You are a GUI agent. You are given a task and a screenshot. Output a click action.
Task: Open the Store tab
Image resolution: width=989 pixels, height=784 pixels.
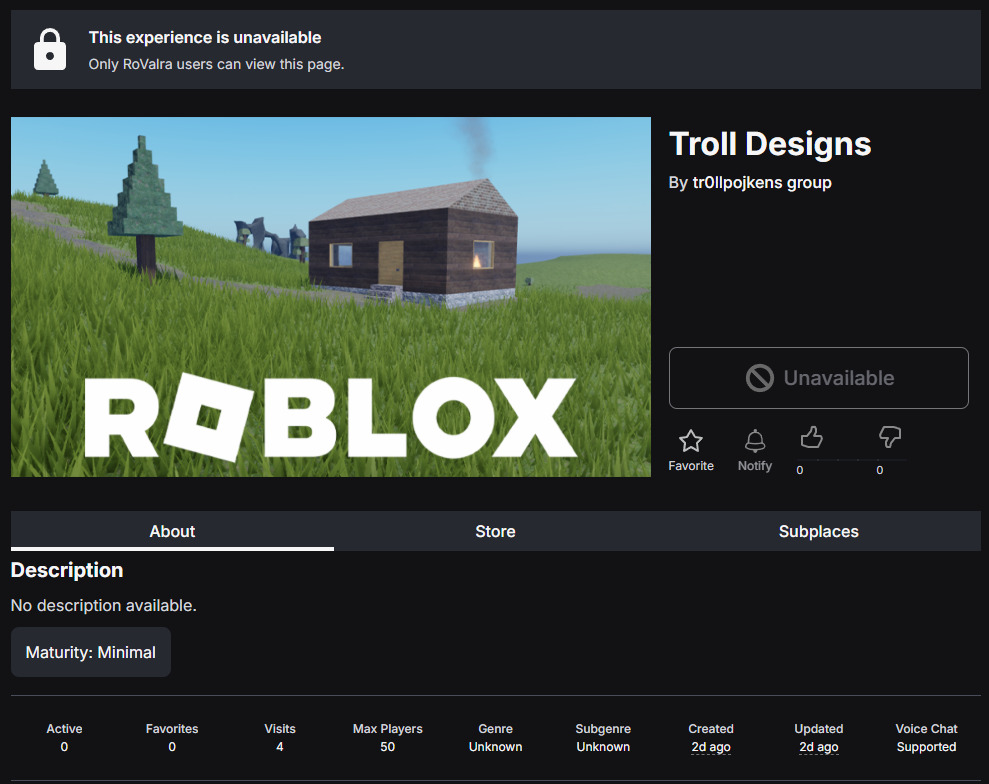click(x=495, y=531)
